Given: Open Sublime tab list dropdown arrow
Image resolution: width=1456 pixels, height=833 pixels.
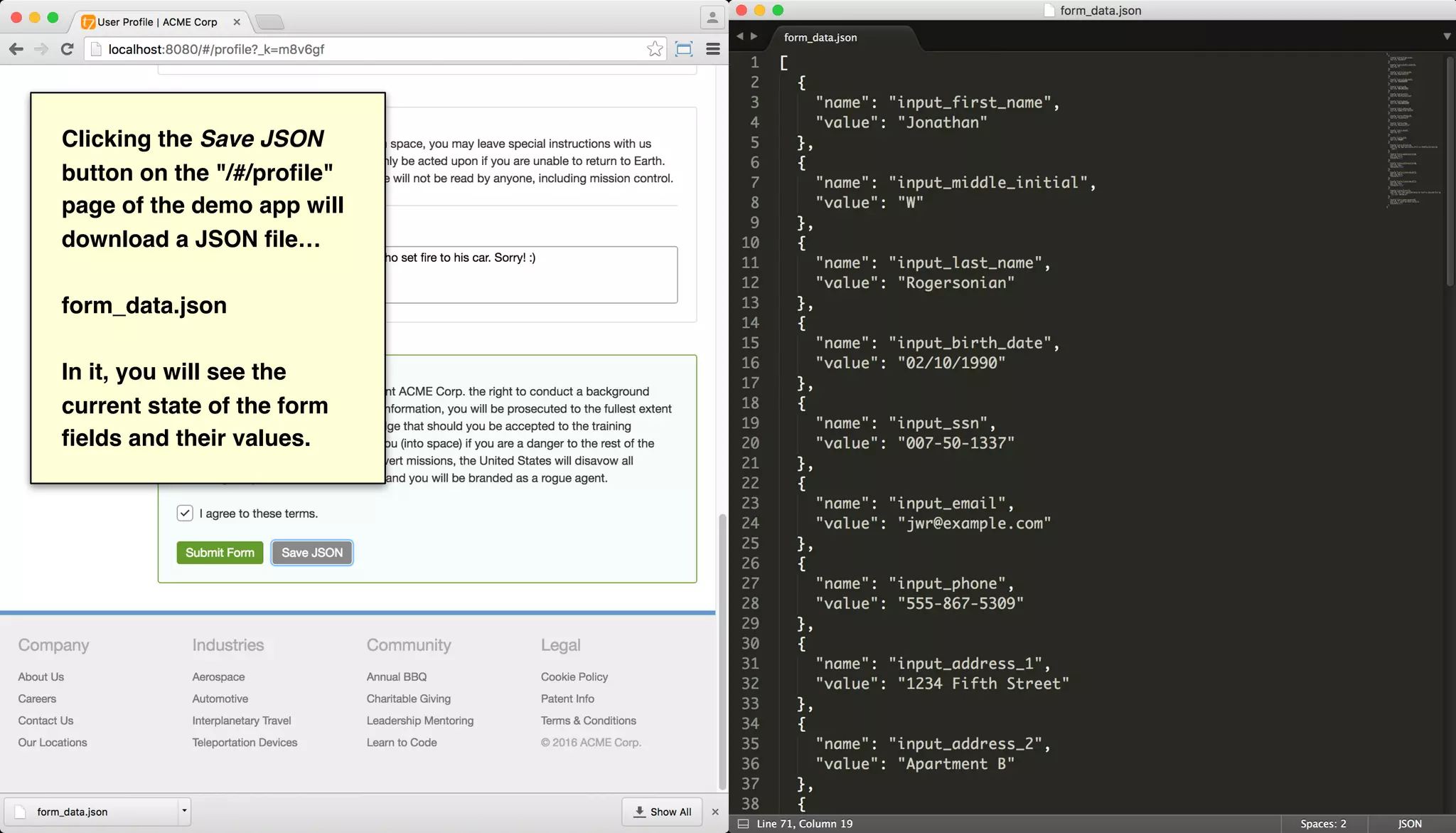Looking at the screenshot, I should 1447,36.
